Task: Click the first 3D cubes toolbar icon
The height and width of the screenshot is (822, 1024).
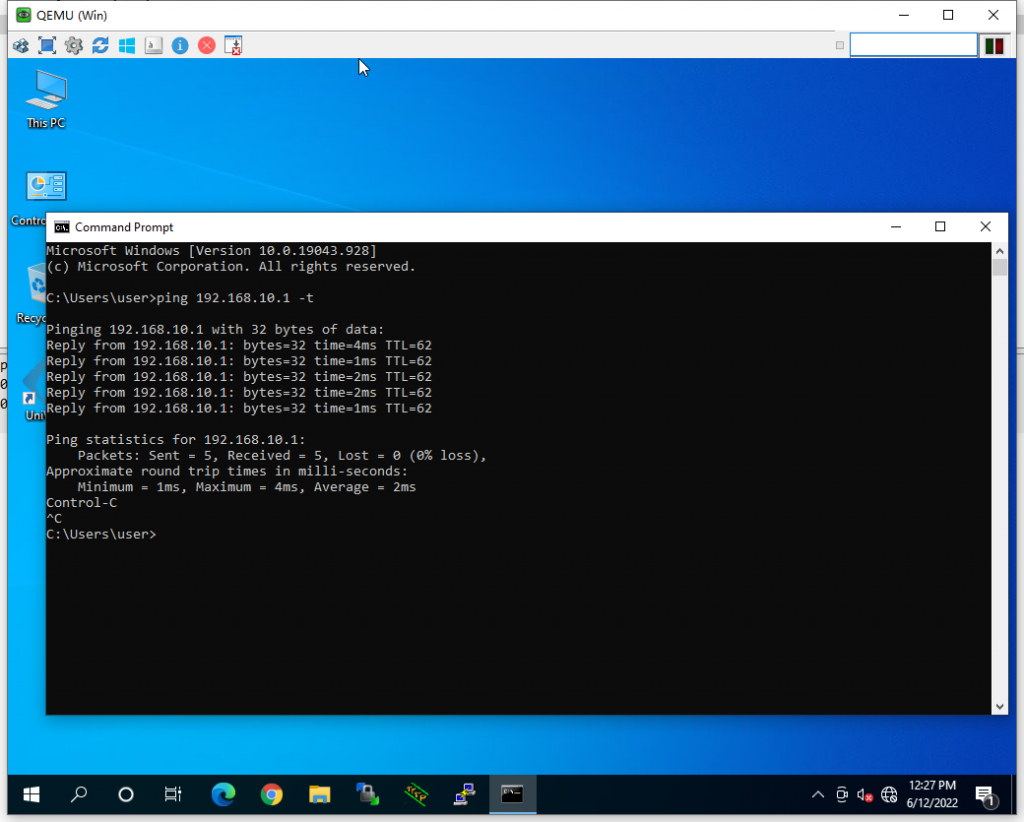Action: click(20, 45)
